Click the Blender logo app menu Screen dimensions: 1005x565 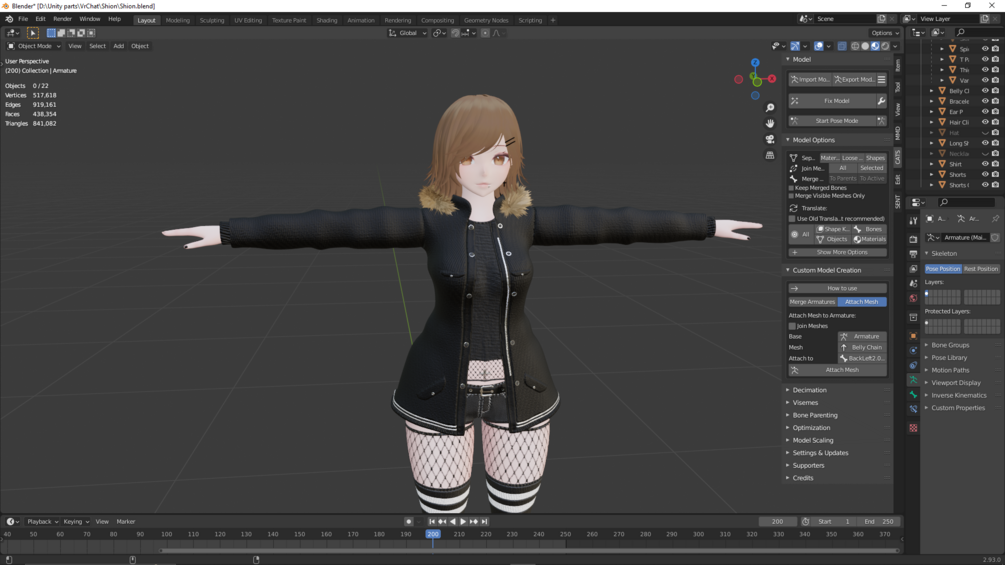click(9, 19)
